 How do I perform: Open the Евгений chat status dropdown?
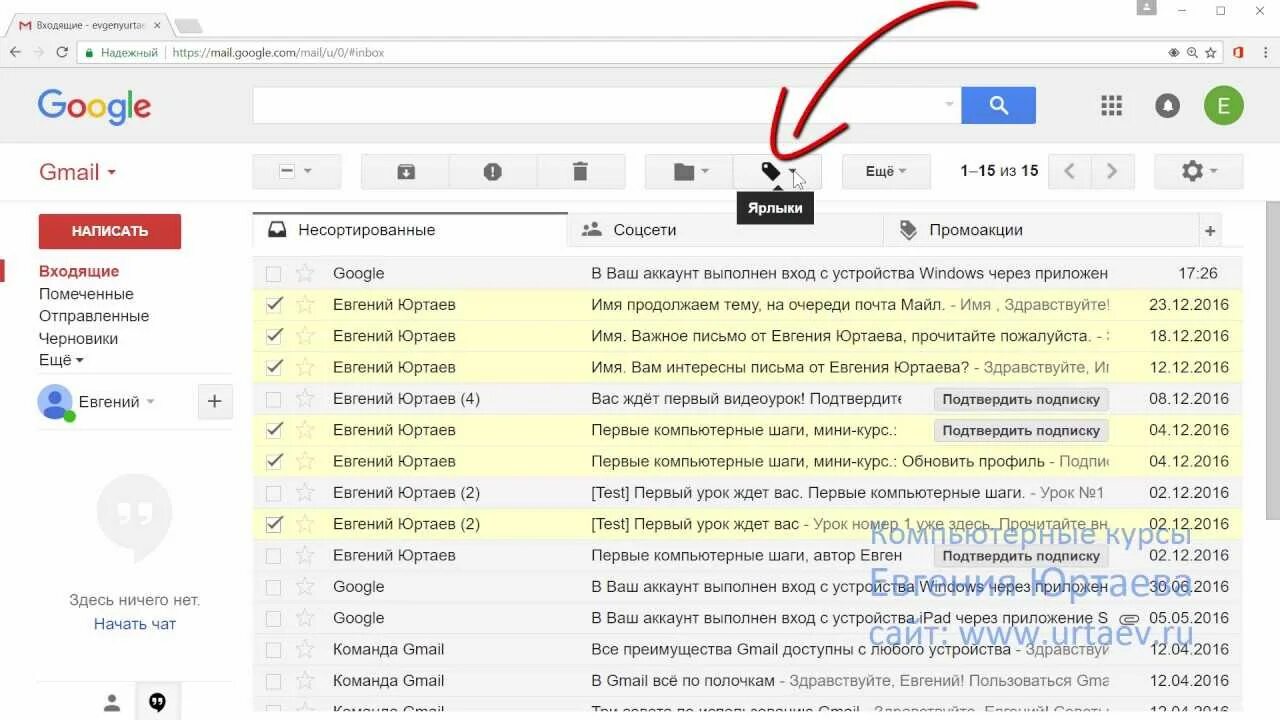[150, 402]
